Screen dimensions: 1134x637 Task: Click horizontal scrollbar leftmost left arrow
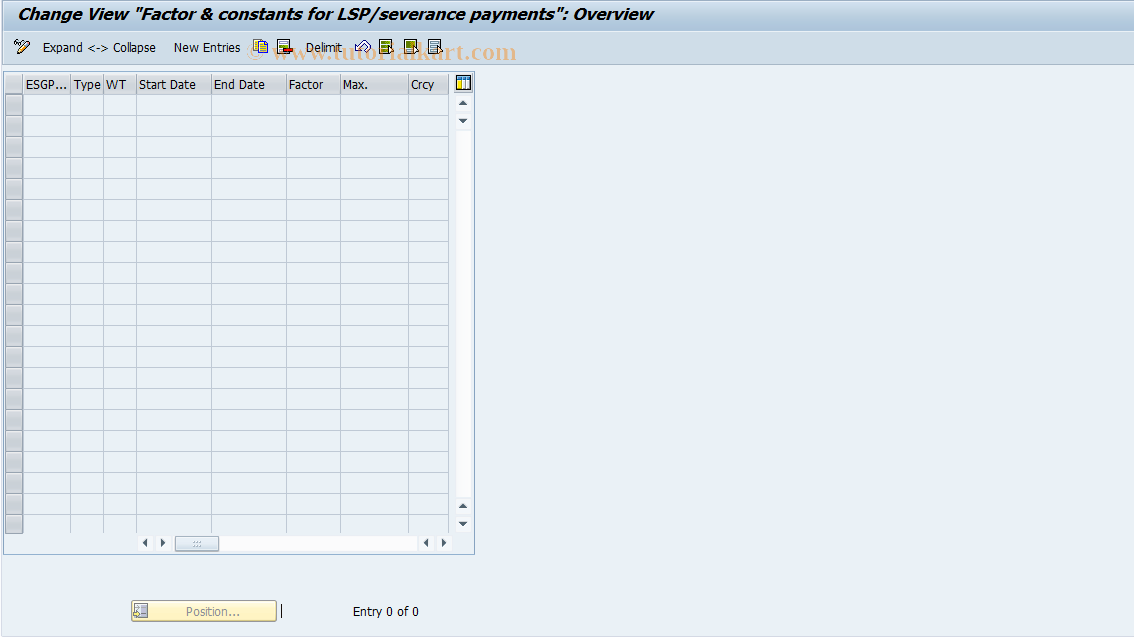click(145, 543)
